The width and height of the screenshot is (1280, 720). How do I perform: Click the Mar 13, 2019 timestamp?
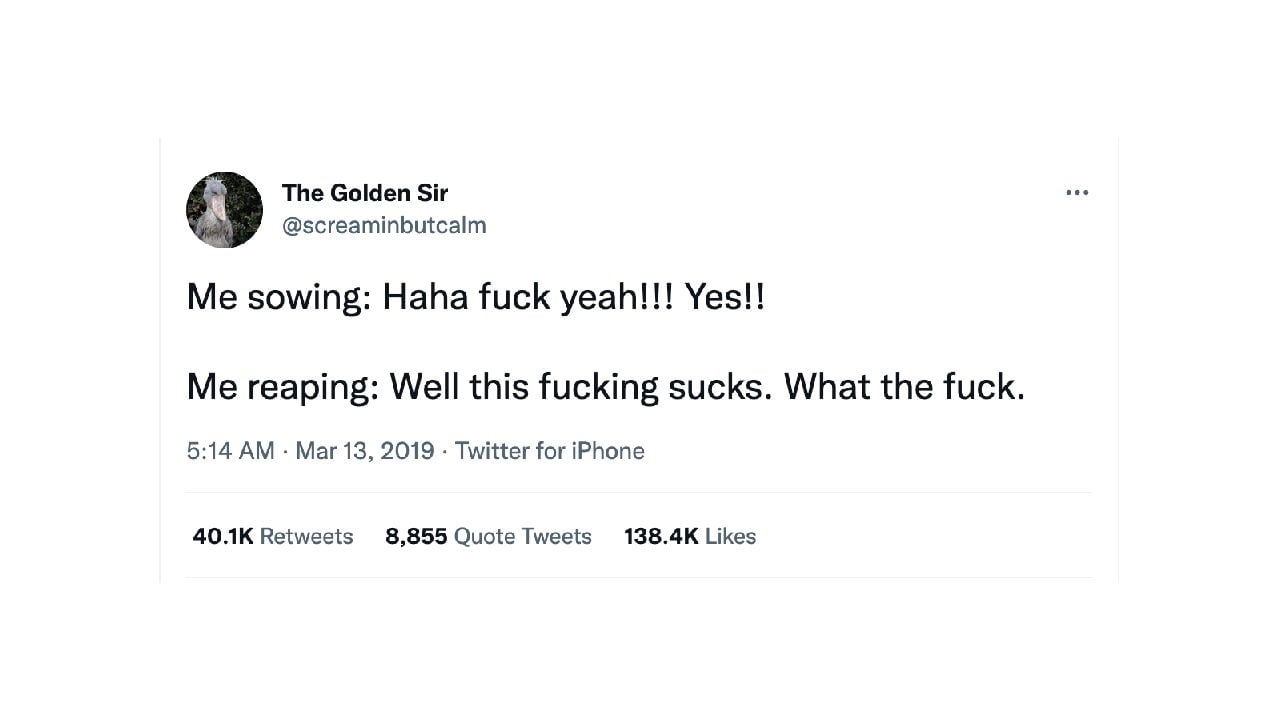tap(364, 451)
